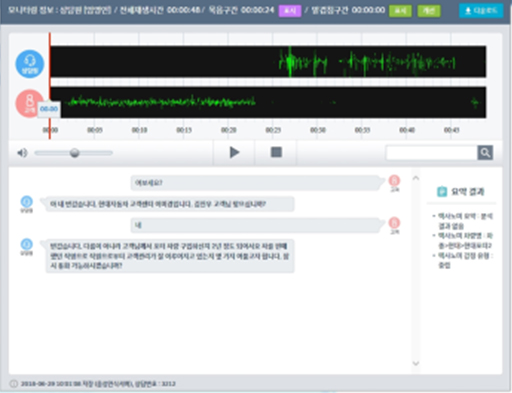The image size is (512, 393).
Task: Click the blue agent headset icon
Action: [30, 64]
